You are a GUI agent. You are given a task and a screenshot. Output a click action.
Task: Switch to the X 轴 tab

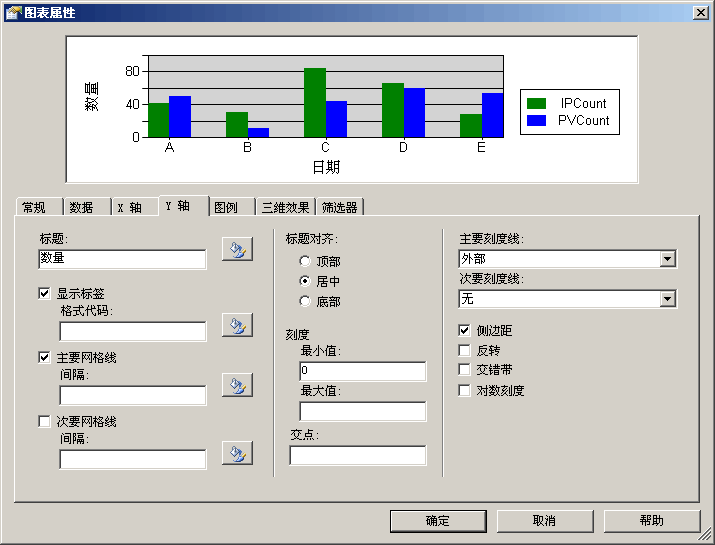135,208
